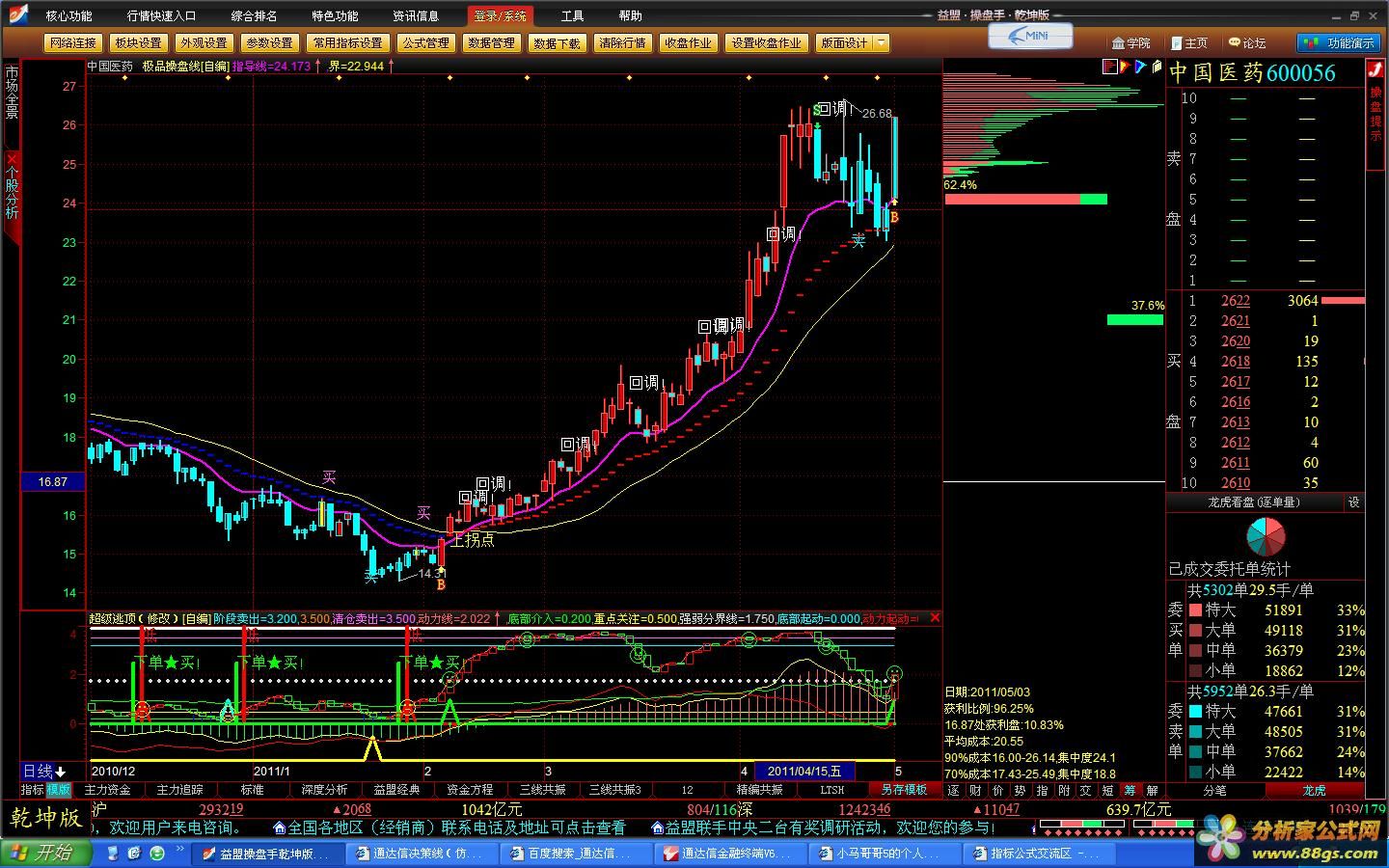Viewport: 1389px width, 868px height.
Task: Click the stock name 中国医药 600056 header
Action: (1252, 72)
